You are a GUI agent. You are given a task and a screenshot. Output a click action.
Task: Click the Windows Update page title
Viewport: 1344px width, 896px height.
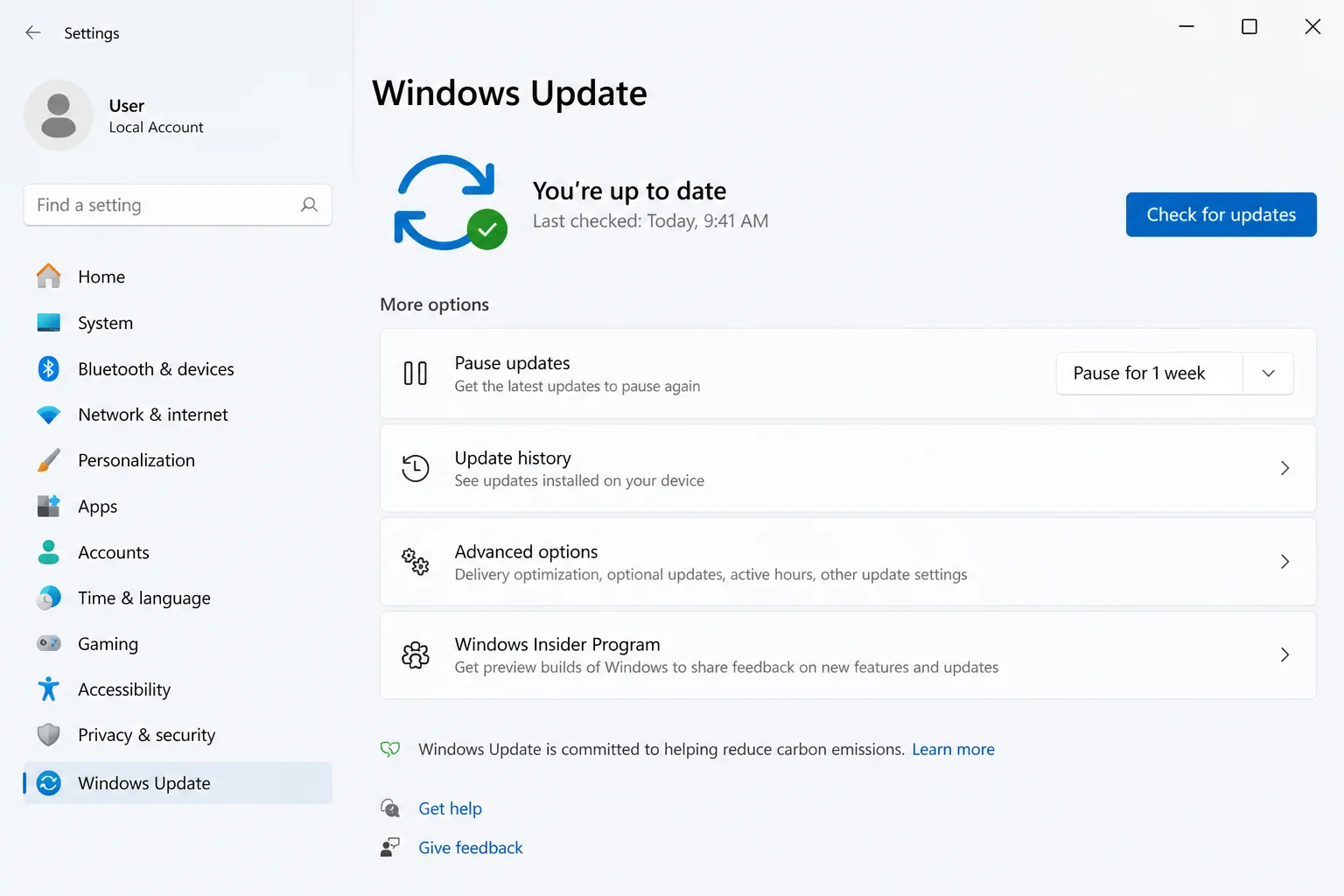[x=509, y=93]
